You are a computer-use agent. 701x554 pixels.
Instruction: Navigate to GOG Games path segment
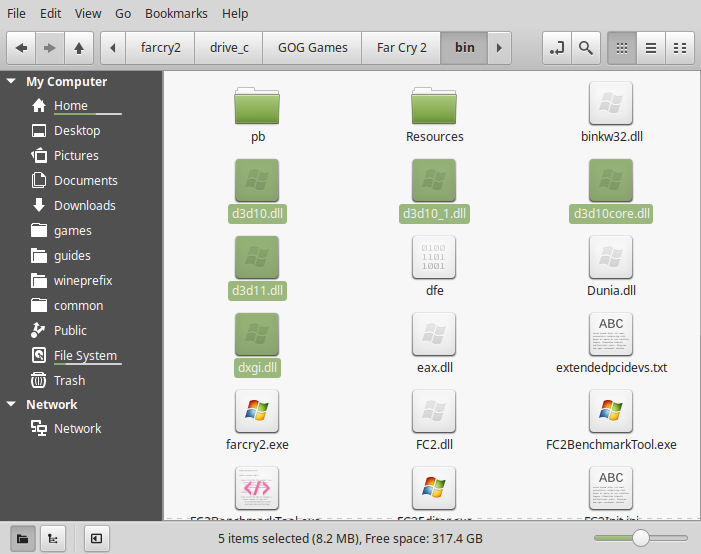(312, 48)
